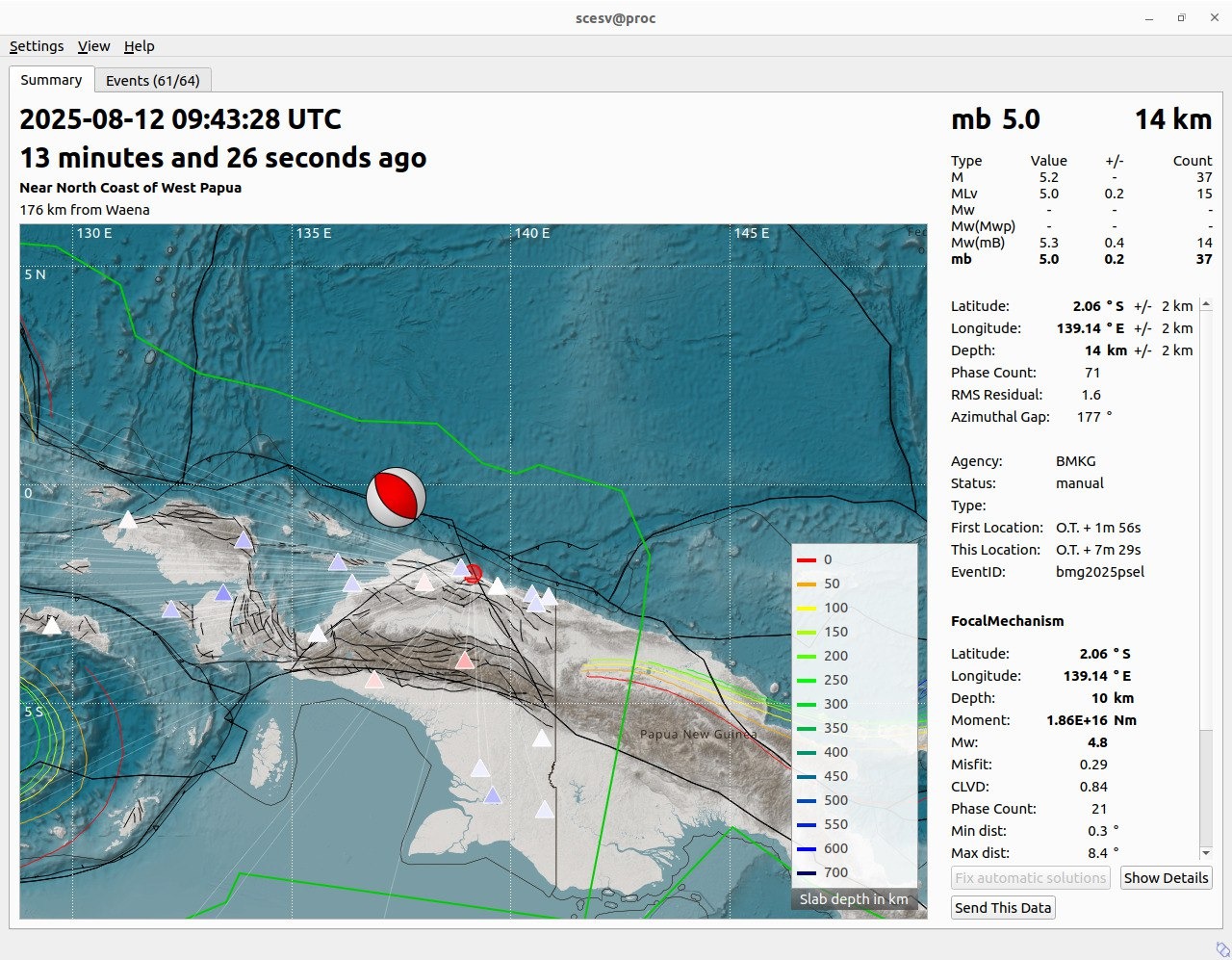Open the Settings menu
This screenshot has width=1232, height=960.
pyautogui.click(x=37, y=46)
